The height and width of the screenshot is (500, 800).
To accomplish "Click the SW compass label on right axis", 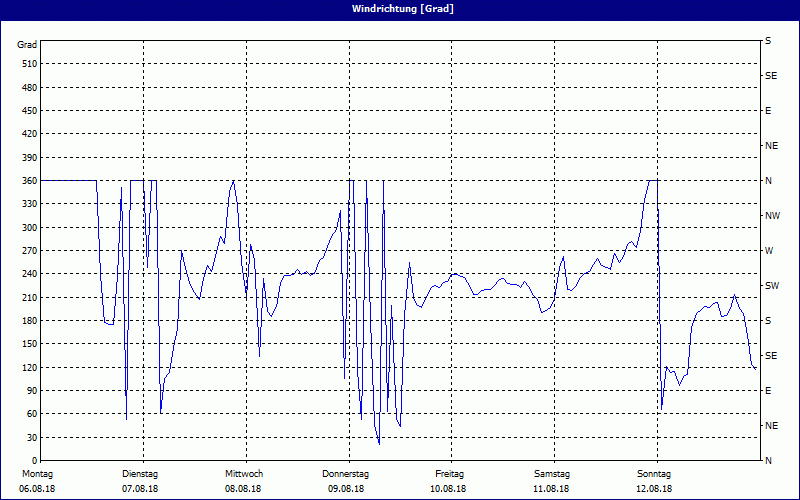I will click(x=772, y=286).
